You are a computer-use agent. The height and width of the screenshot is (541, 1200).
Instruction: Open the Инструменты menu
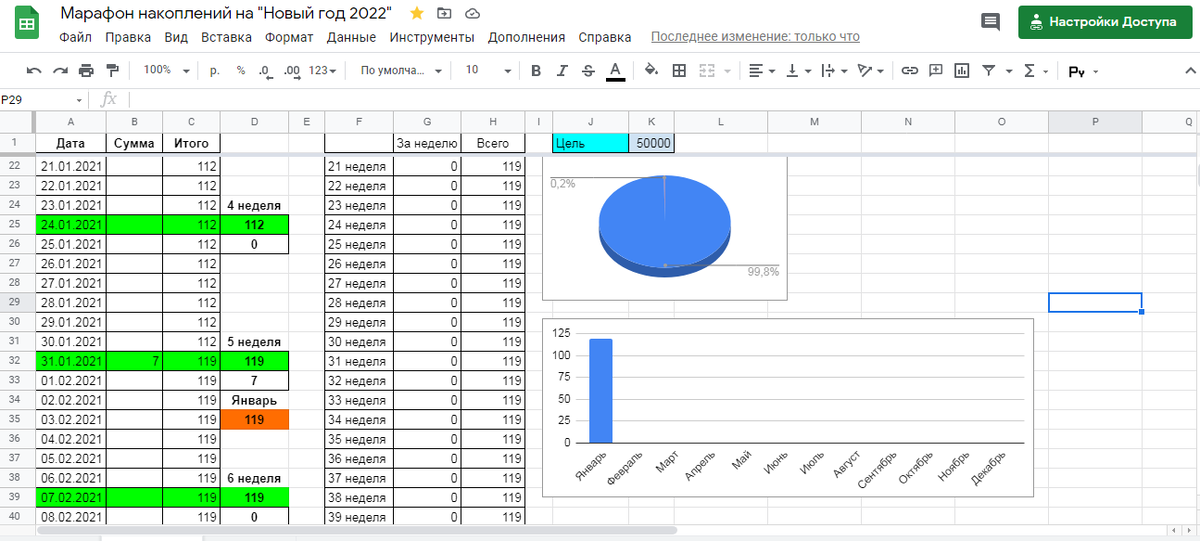coord(432,37)
